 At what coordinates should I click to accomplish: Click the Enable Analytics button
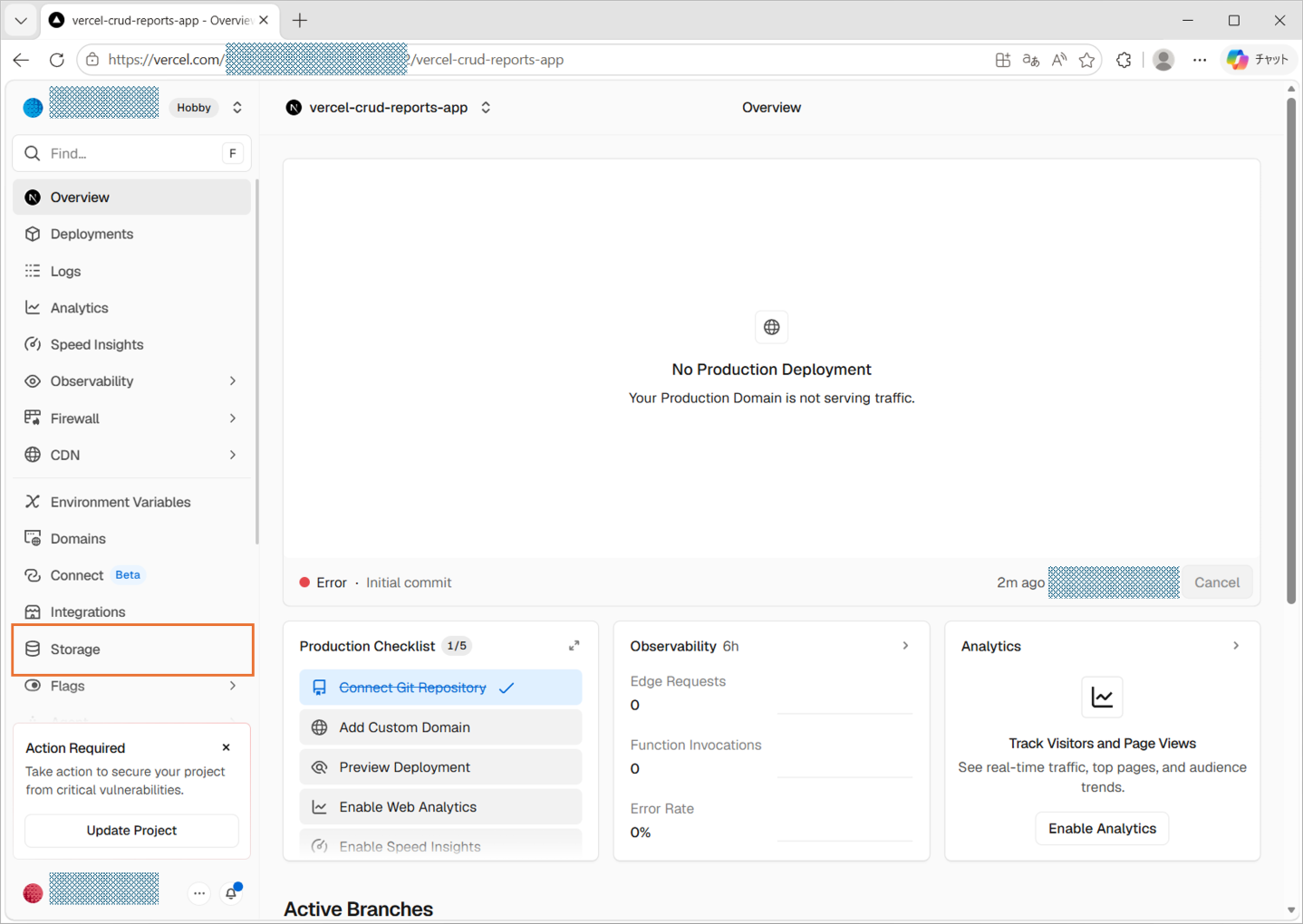1102,829
